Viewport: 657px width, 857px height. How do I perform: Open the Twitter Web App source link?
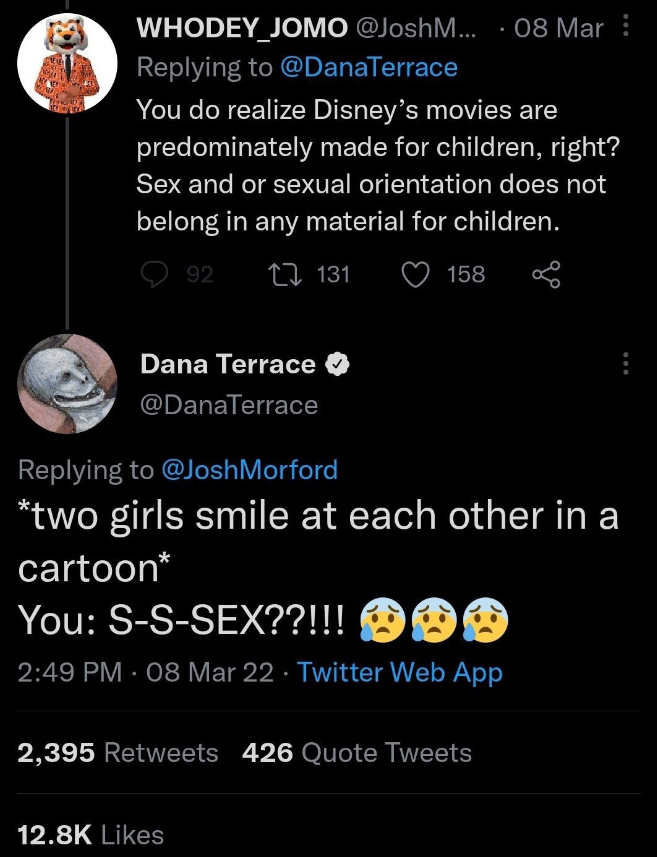tap(400, 673)
